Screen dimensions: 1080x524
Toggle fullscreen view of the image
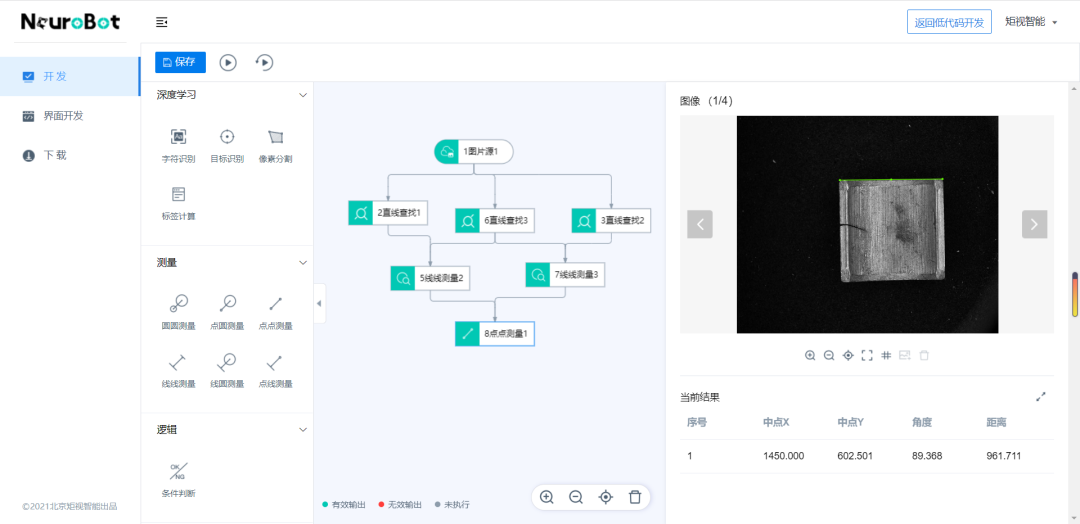pos(867,355)
